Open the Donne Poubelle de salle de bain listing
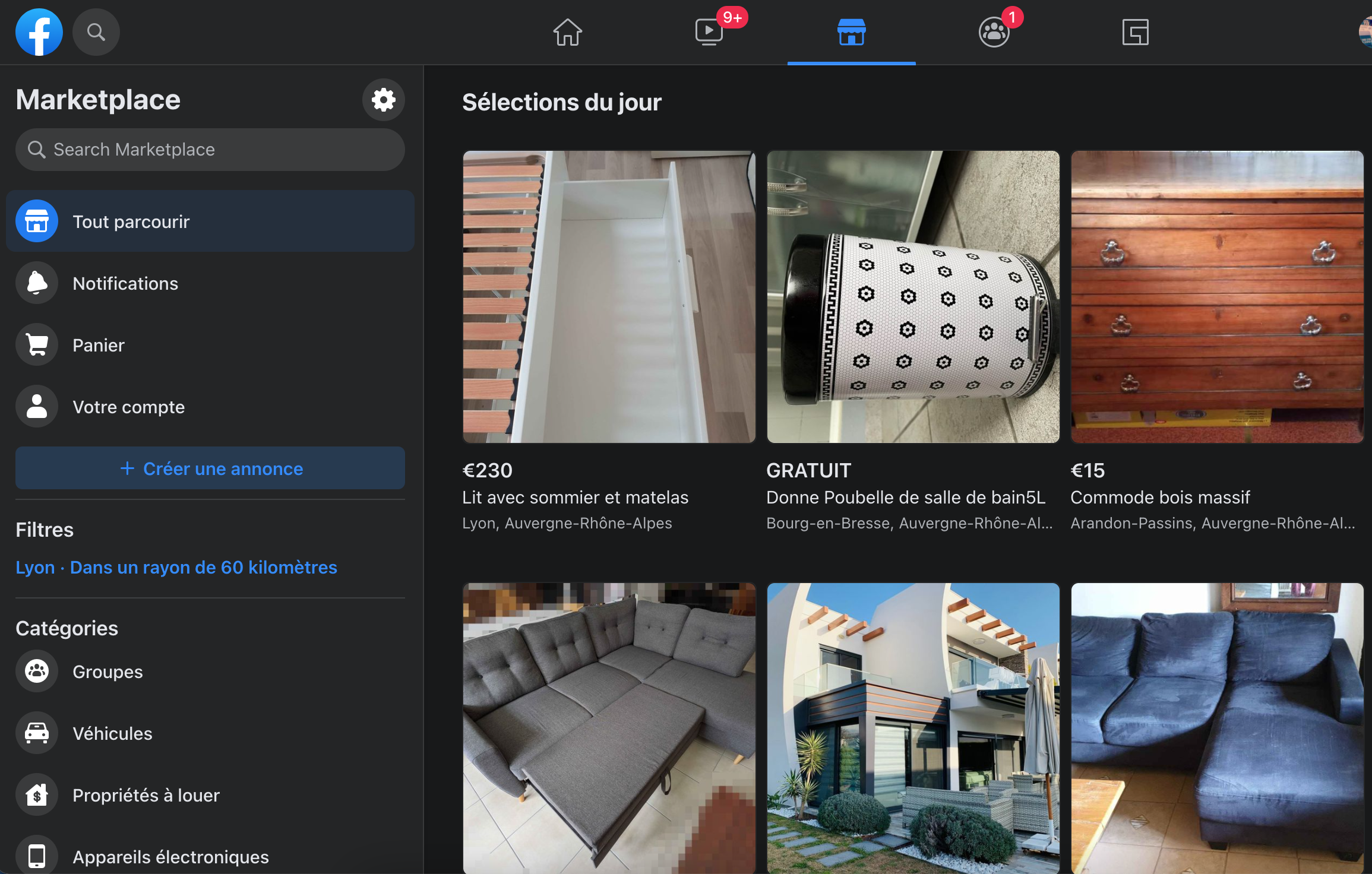Viewport: 1372px width, 874px height. tap(913, 297)
